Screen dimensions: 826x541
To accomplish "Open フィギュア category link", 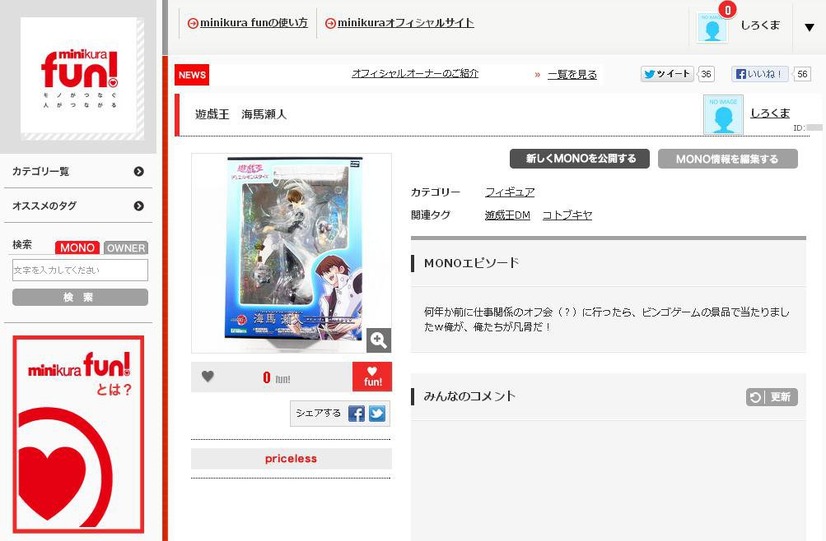I will pos(509,192).
